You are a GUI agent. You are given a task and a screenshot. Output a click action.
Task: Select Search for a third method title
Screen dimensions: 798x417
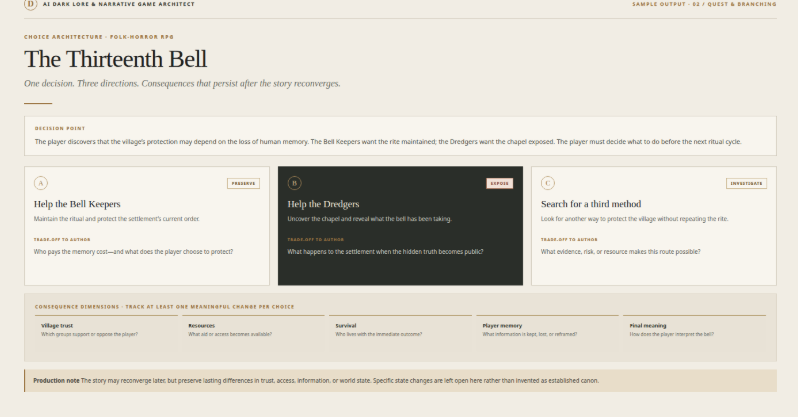[x=591, y=204]
